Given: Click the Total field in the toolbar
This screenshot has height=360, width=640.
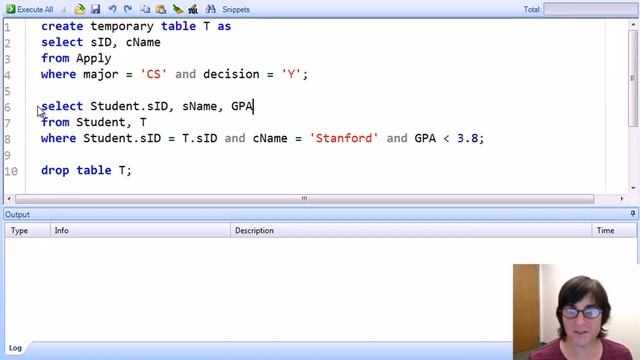Looking at the screenshot, I should (590, 9).
